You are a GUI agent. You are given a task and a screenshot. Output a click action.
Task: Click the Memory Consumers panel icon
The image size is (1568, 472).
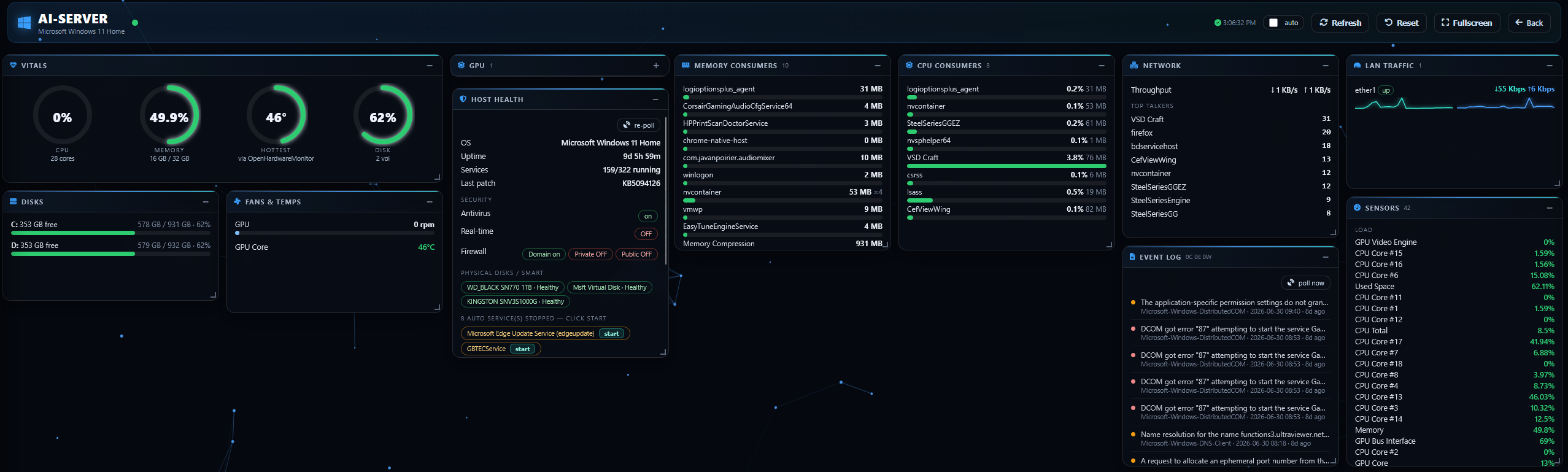(x=686, y=65)
